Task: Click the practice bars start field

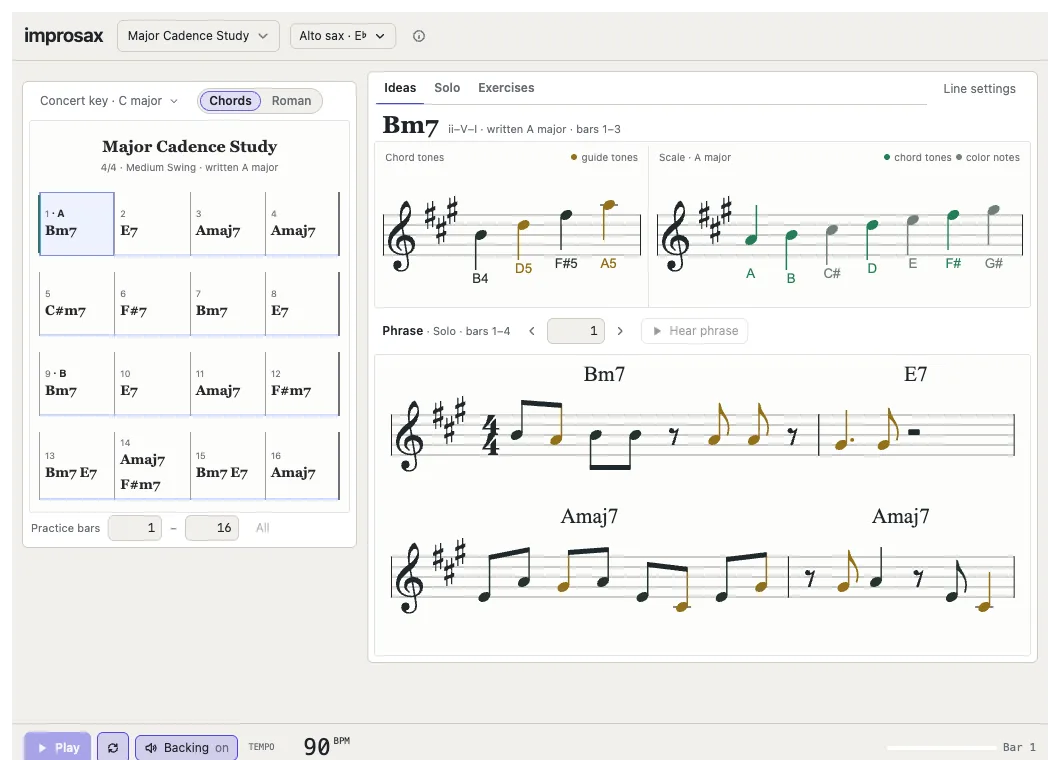Action: click(x=135, y=528)
